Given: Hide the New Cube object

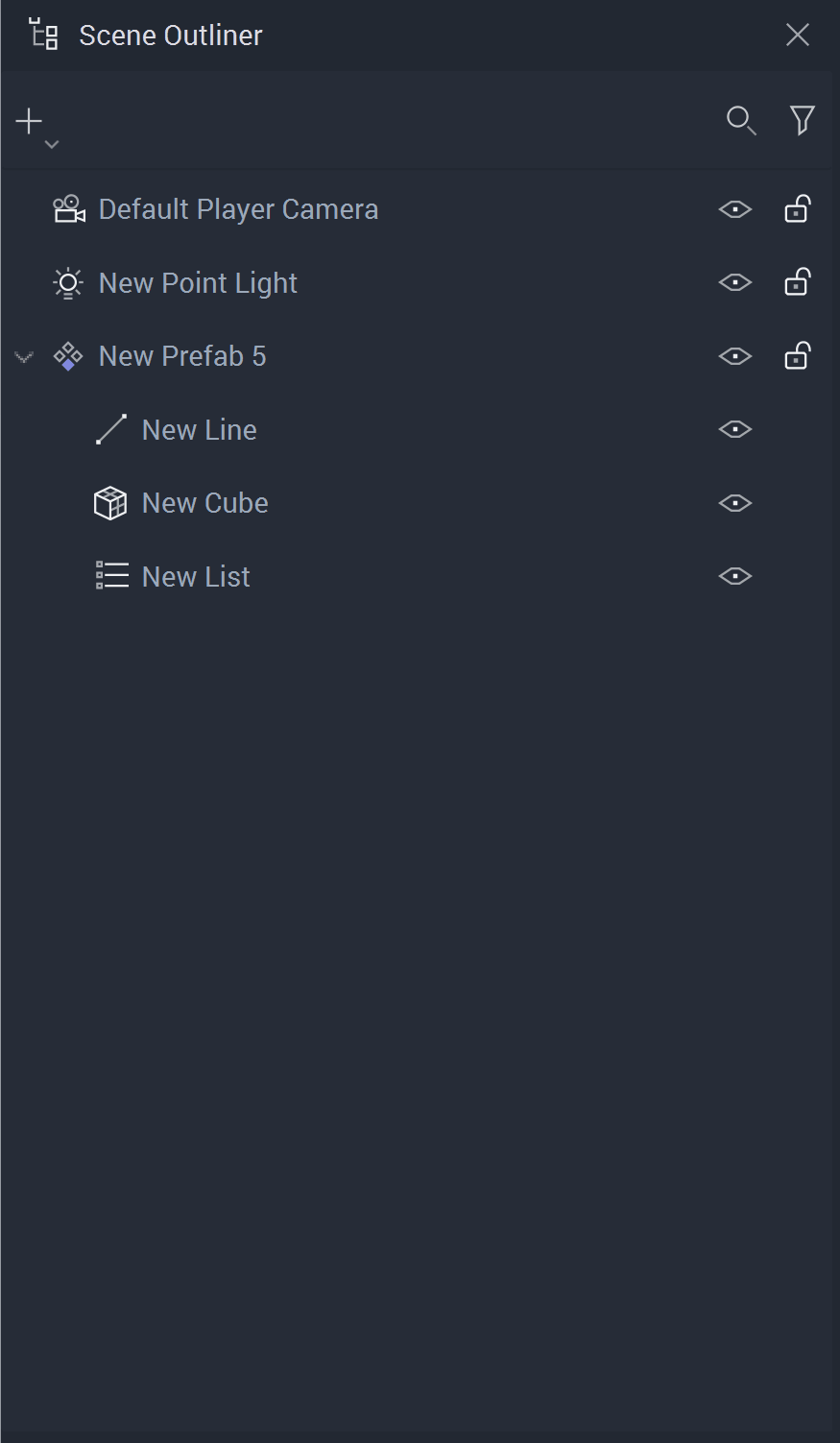Looking at the screenshot, I should click(x=734, y=503).
